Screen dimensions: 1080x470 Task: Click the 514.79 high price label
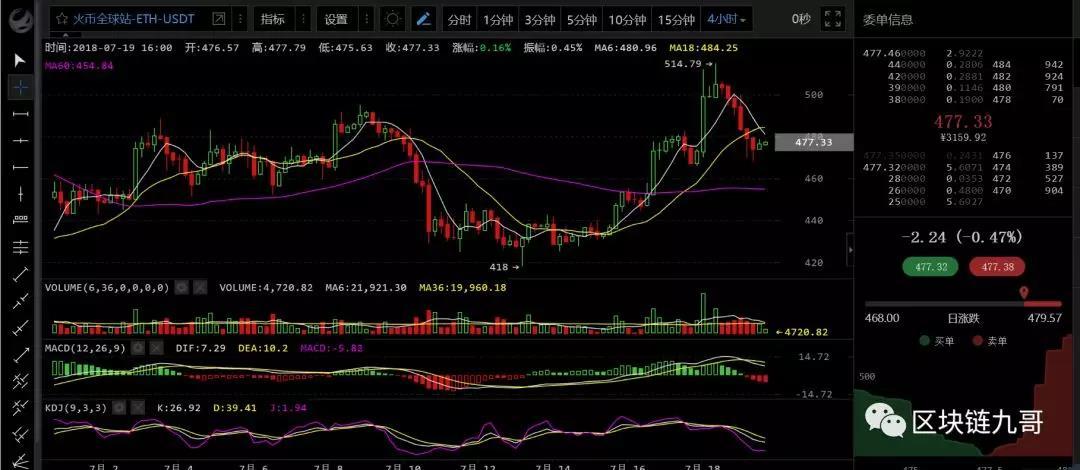click(683, 64)
